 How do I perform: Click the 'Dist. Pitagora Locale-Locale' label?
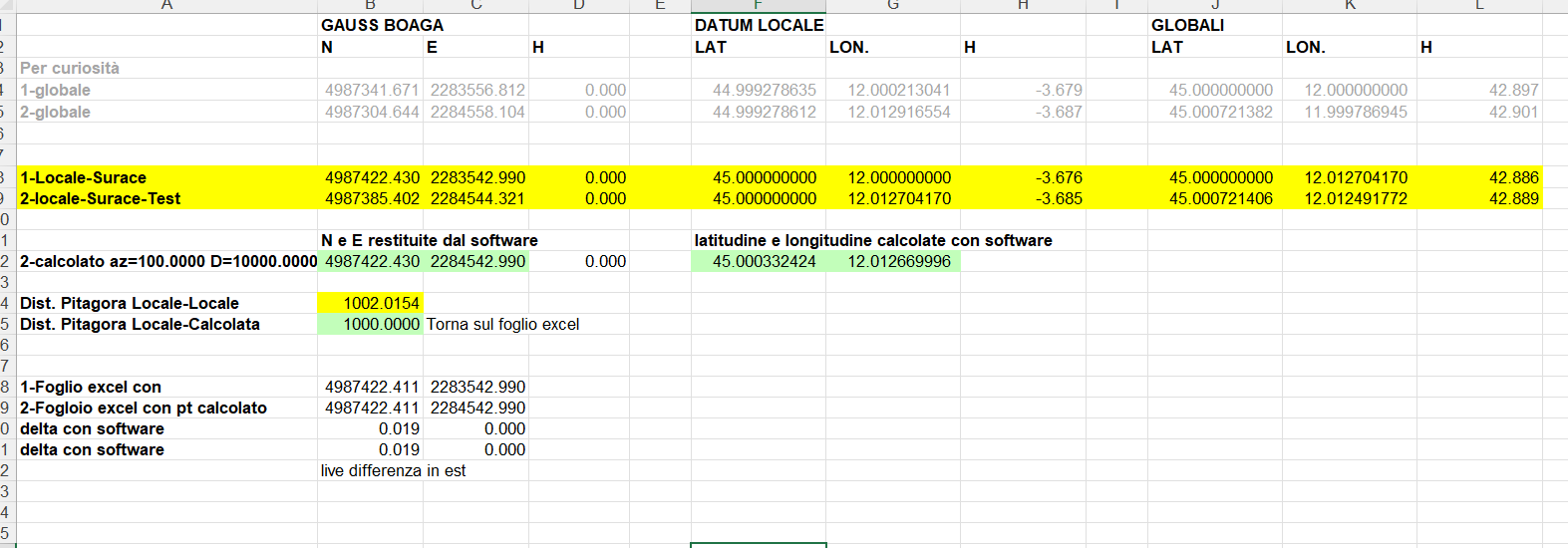click(130, 303)
